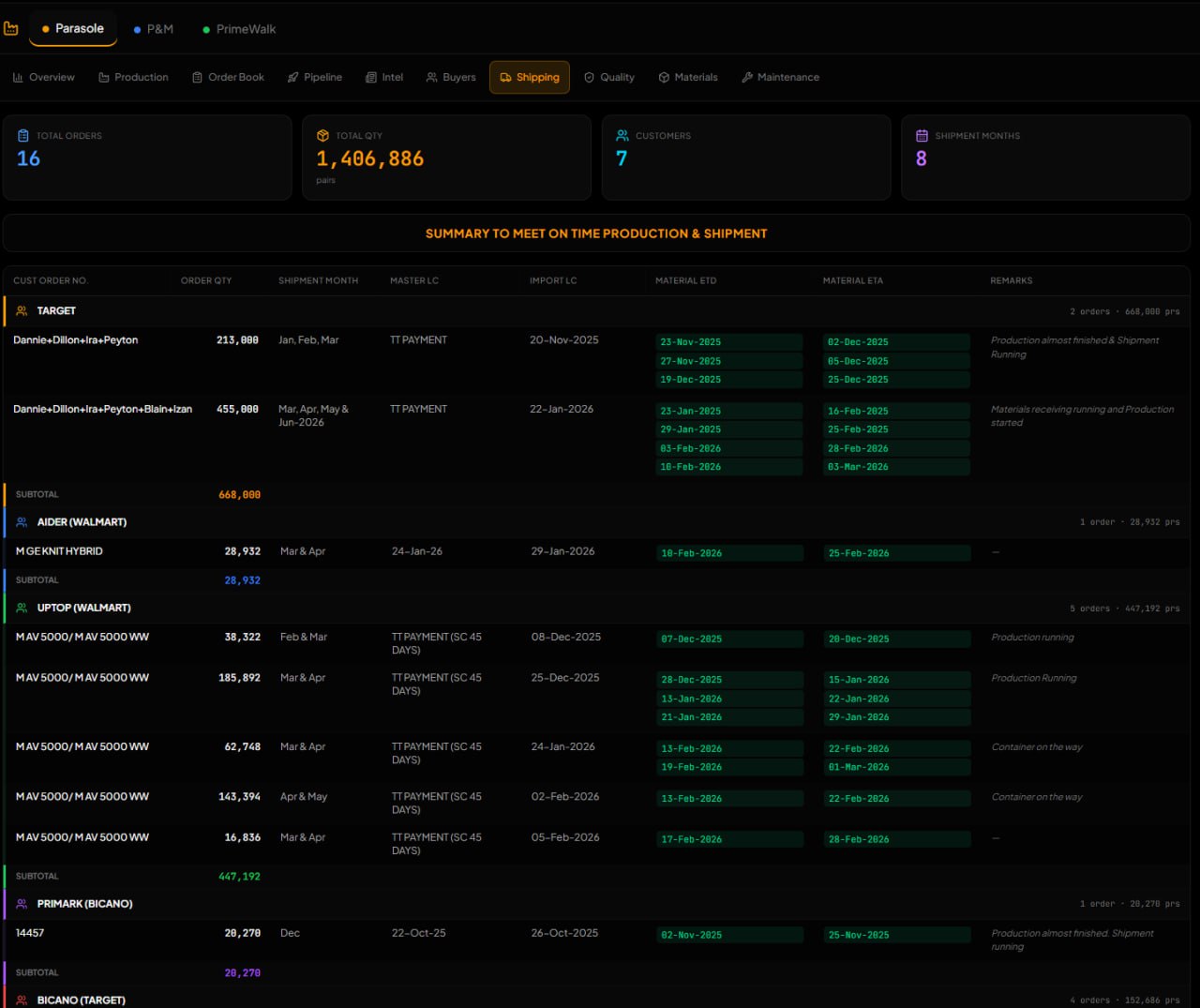Click the users icon beside PRIMARK (BICANO)
This screenshot has width=1200, height=1008.
point(22,904)
